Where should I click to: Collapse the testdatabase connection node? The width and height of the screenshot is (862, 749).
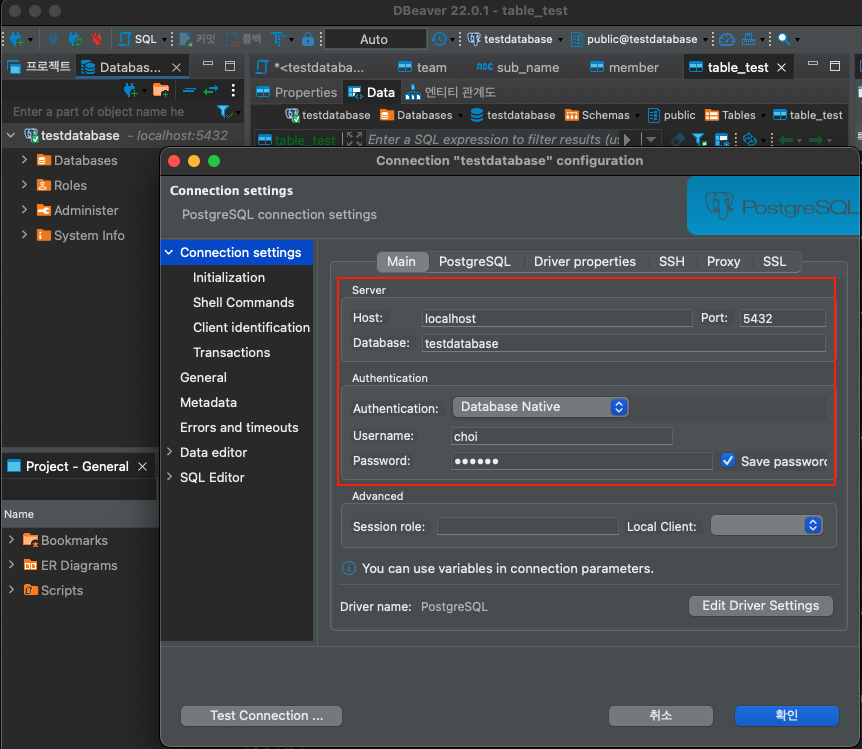point(10,135)
